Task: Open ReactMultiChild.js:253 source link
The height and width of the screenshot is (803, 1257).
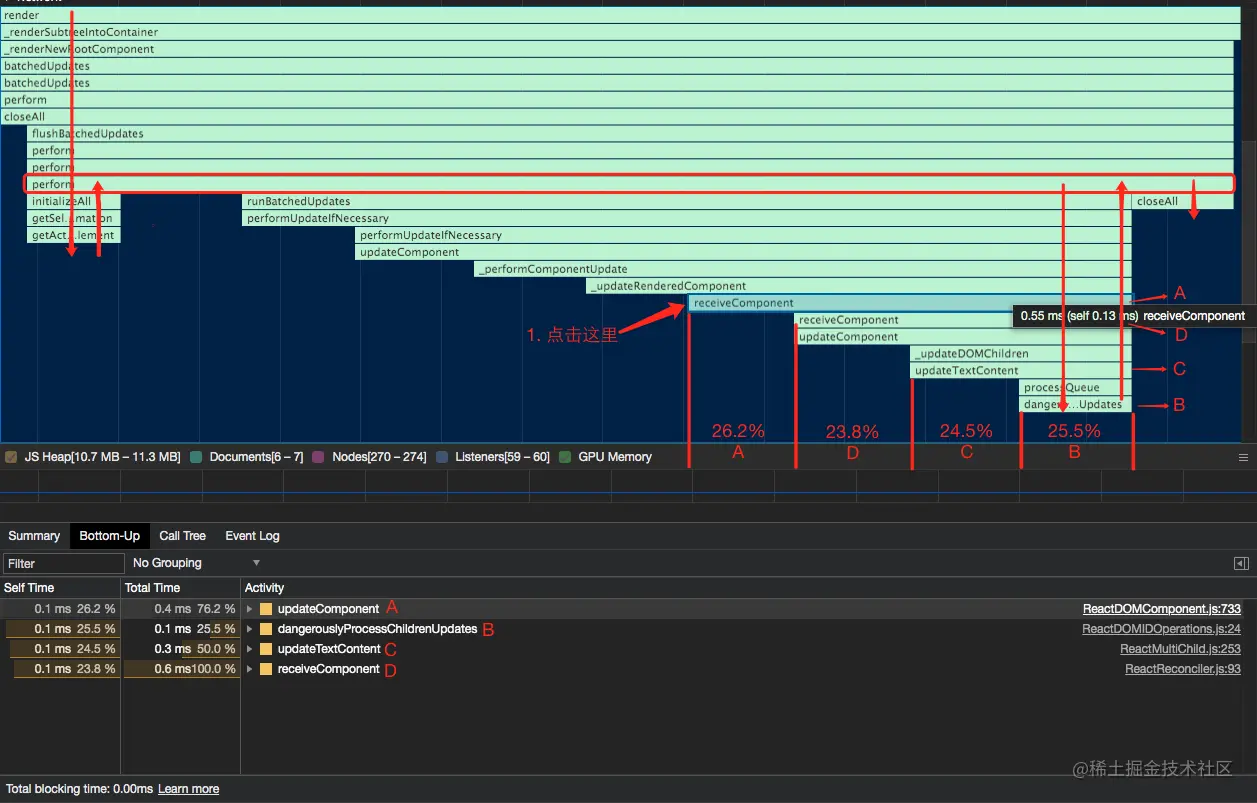Action: tap(1180, 649)
